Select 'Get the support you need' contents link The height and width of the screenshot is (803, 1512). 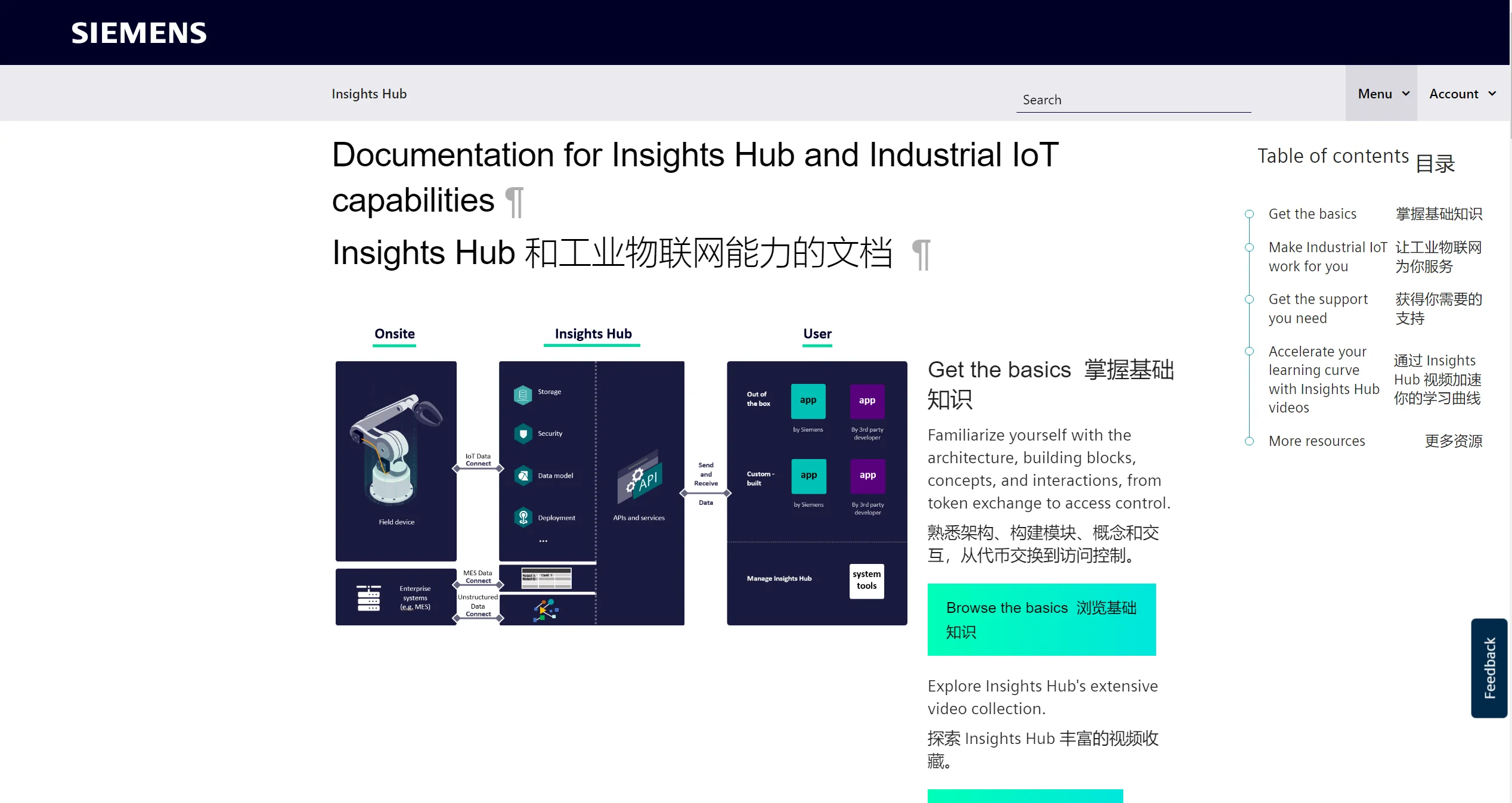1318,308
